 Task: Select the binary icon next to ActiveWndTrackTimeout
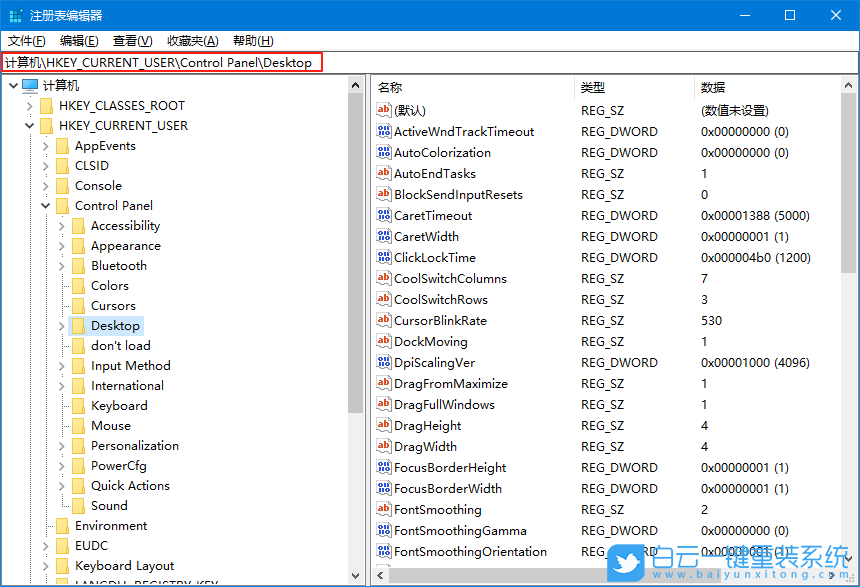[383, 132]
